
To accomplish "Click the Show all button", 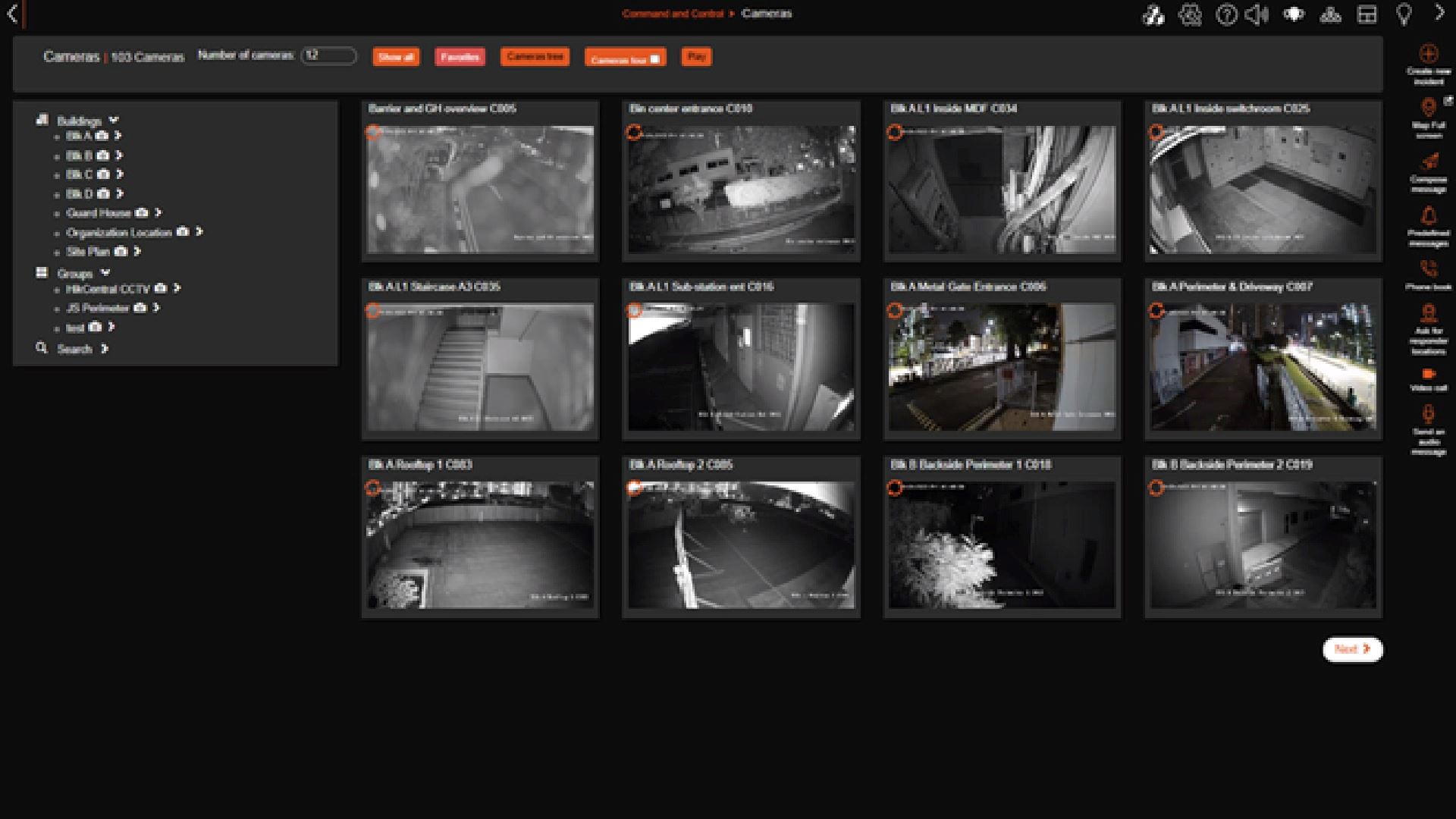I will (396, 57).
